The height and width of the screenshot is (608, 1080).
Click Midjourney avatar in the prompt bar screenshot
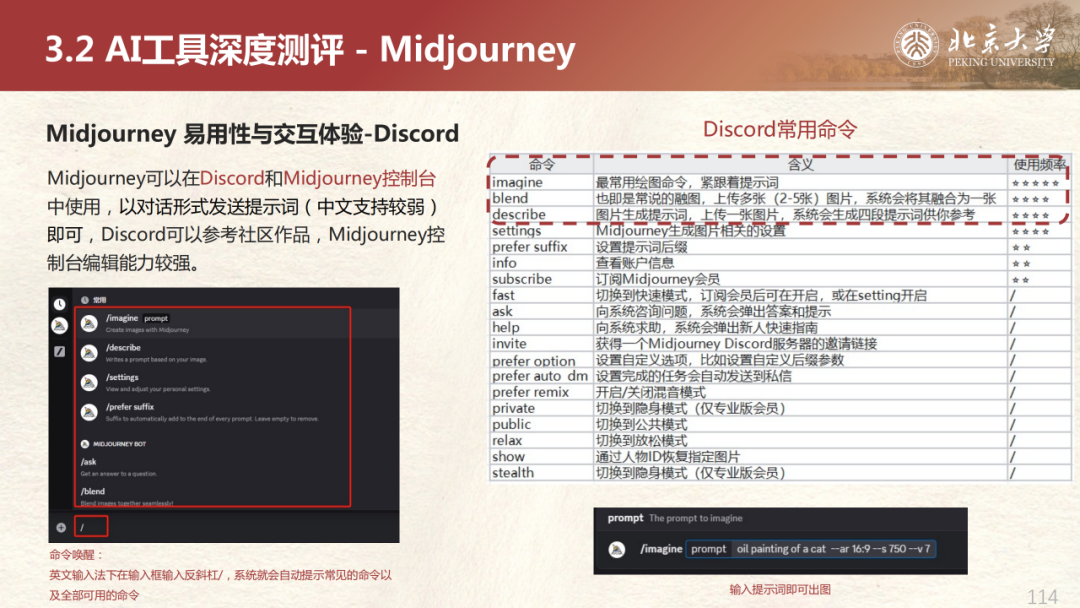click(616, 549)
